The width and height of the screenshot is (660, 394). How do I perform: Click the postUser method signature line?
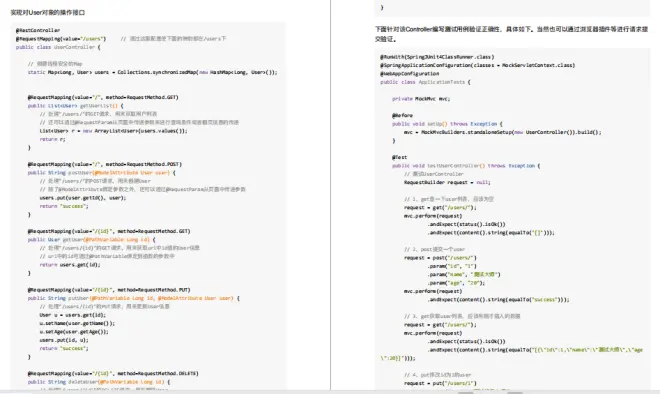click(101, 173)
